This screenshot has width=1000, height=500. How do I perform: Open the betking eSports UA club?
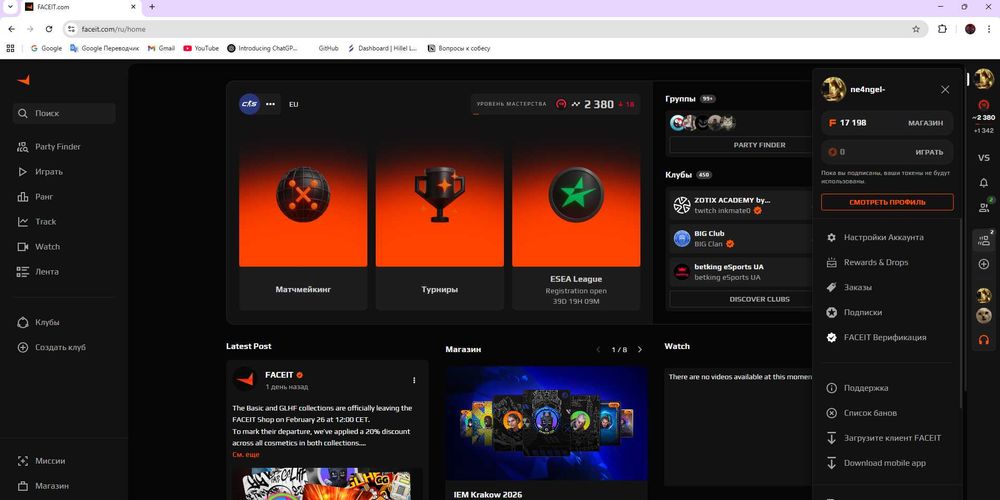pyautogui.click(x=741, y=272)
